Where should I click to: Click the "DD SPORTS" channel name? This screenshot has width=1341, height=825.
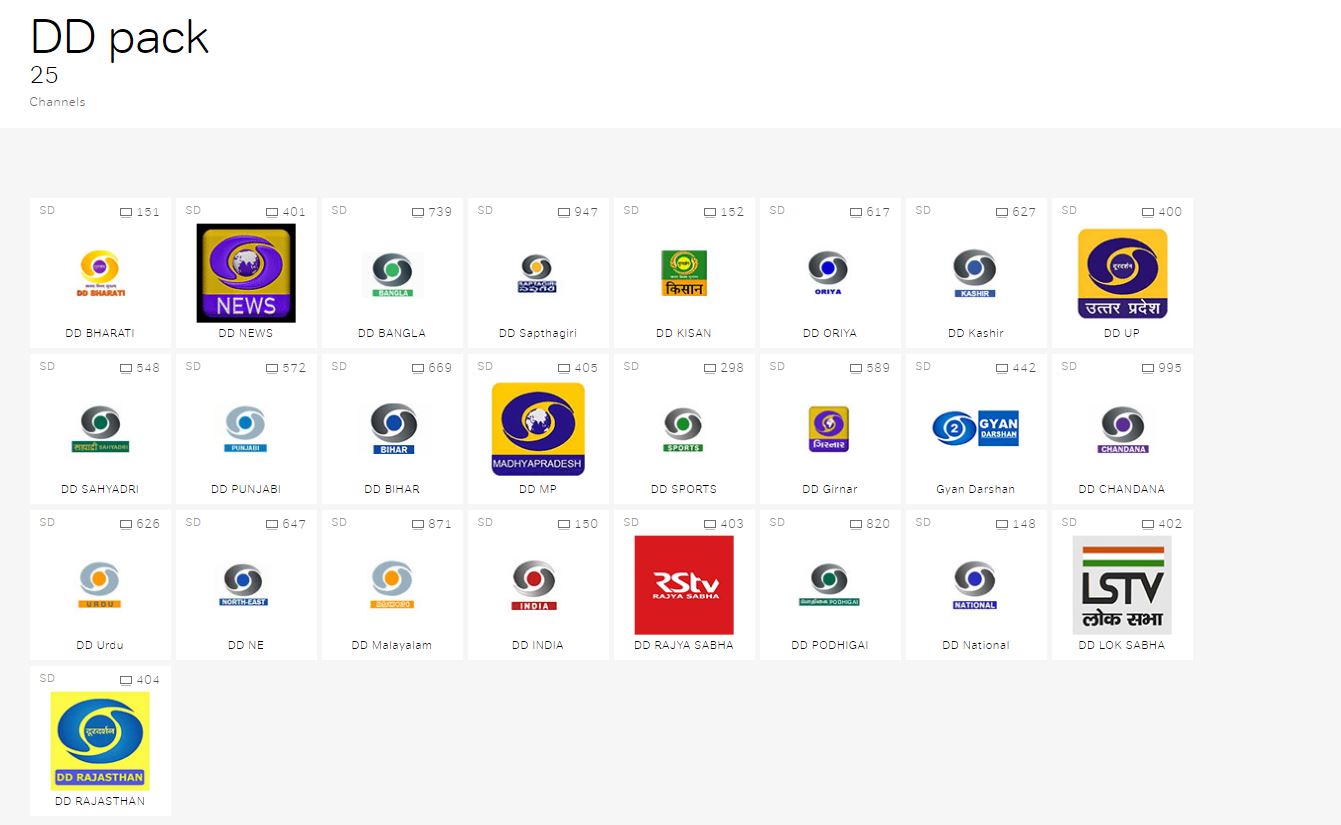[x=684, y=489]
